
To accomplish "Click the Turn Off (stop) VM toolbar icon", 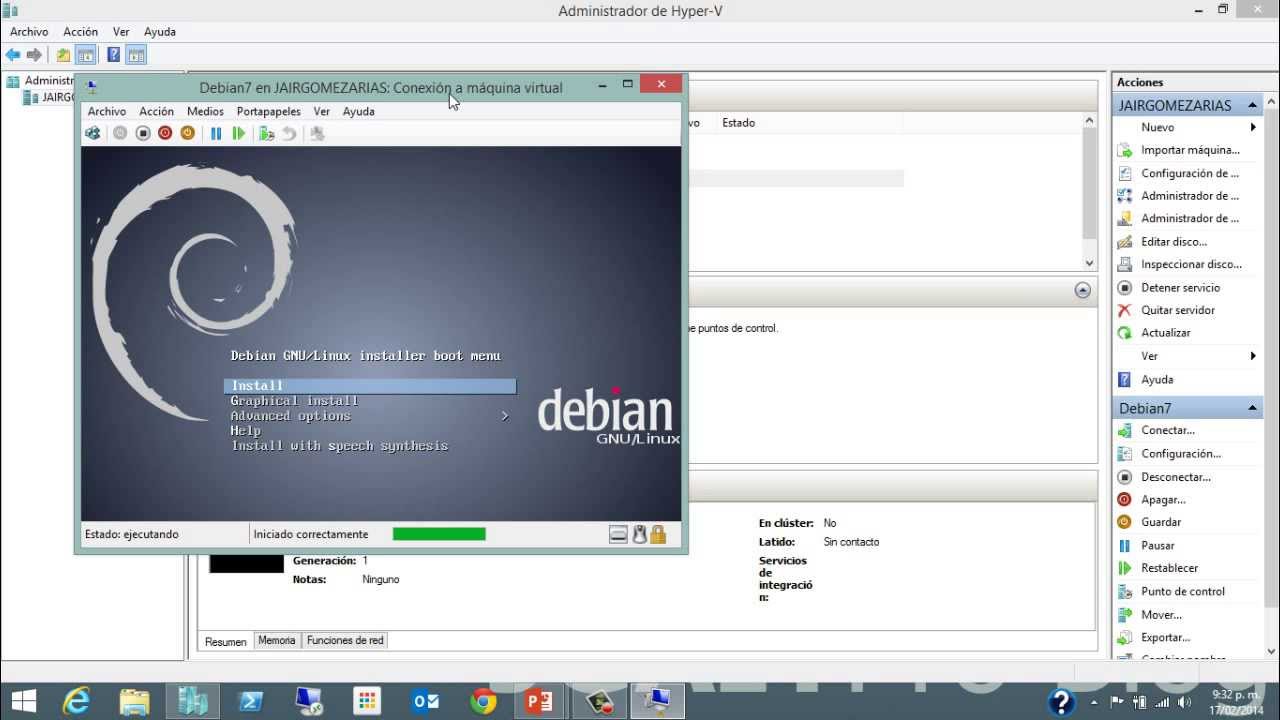I will coord(143,133).
